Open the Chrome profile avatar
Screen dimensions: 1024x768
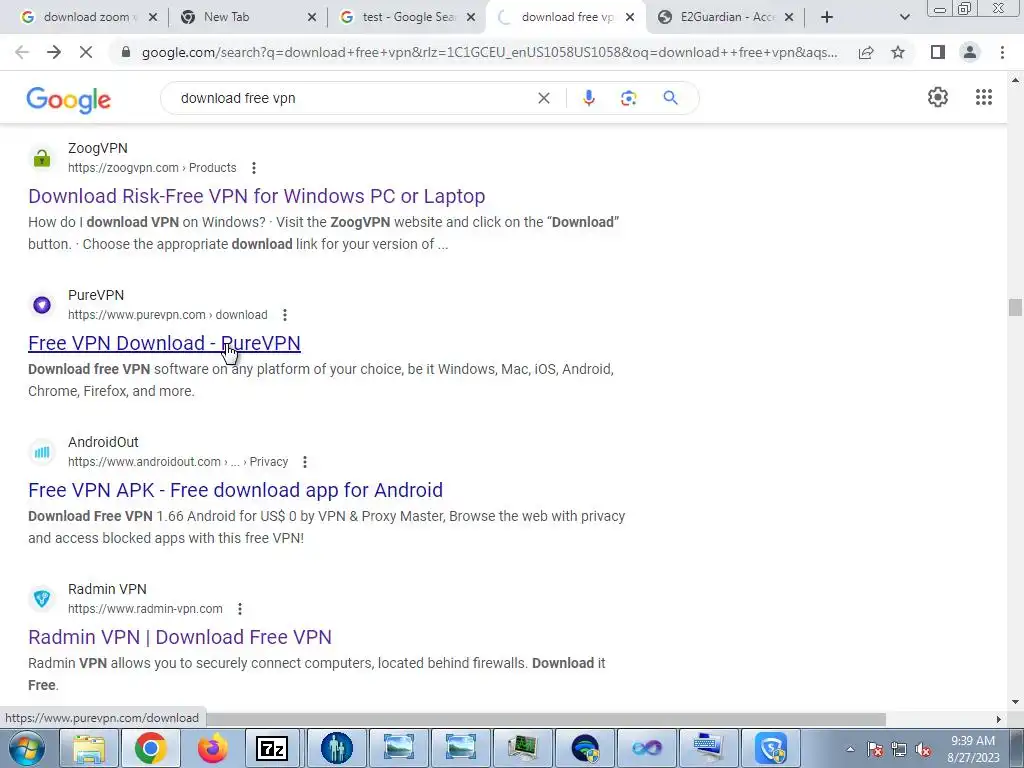[970, 52]
